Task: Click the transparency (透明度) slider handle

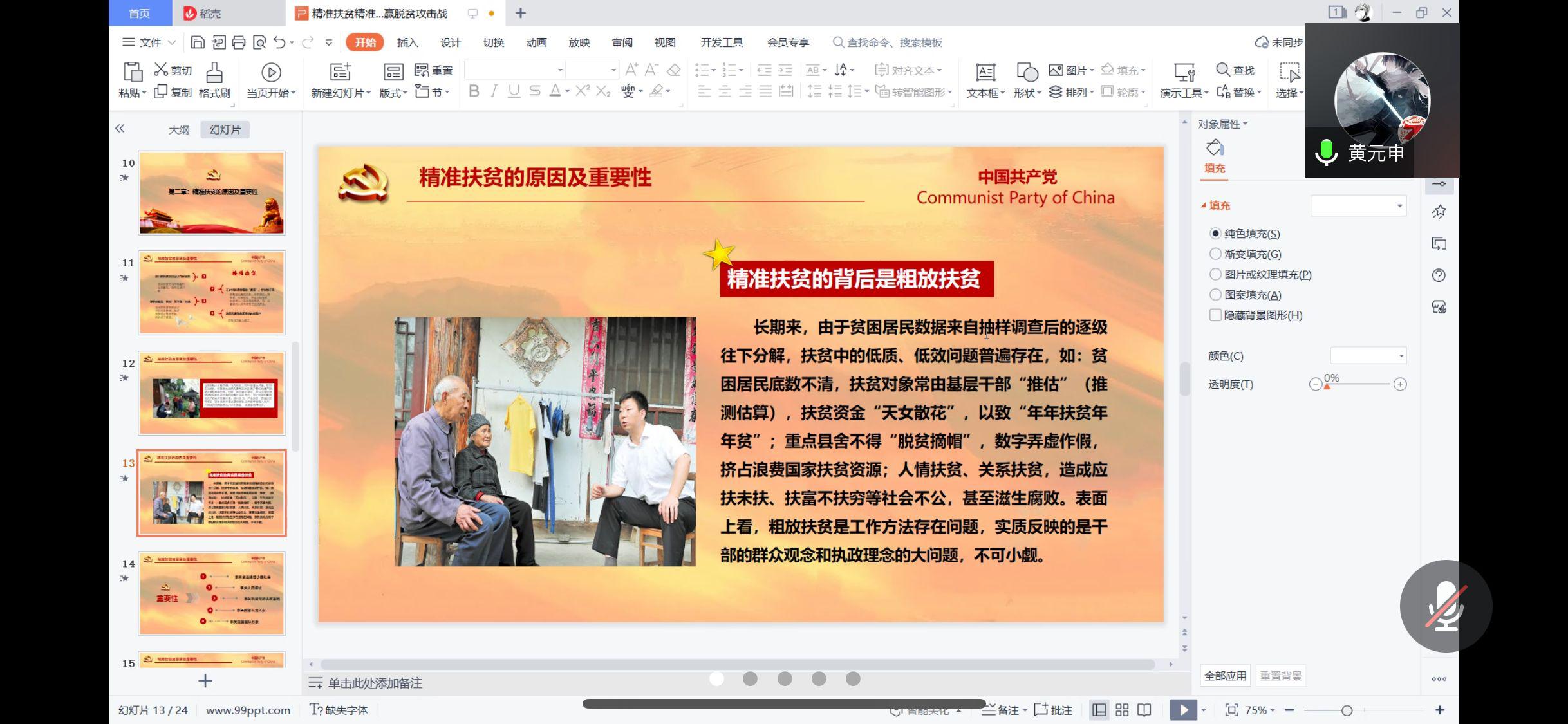Action: [x=1327, y=386]
